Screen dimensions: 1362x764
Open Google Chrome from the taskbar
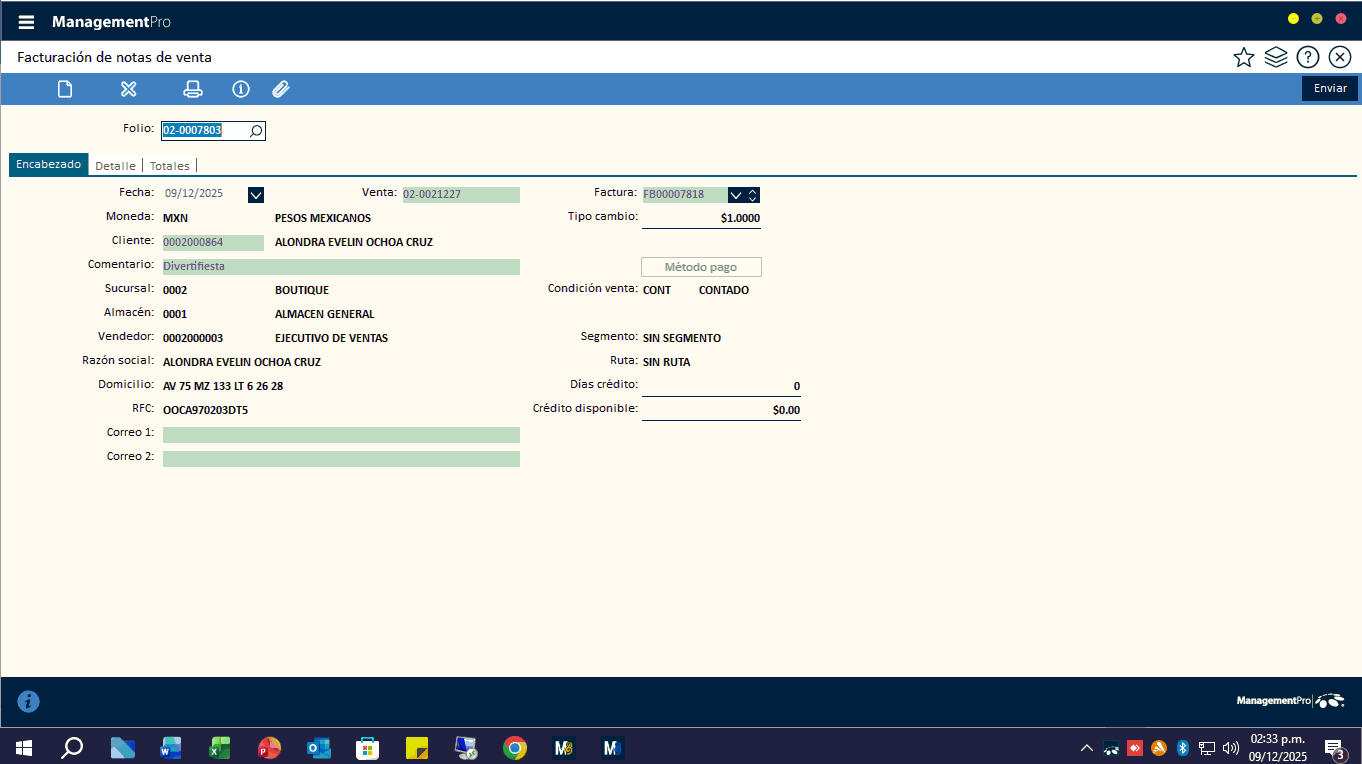pos(515,748)
